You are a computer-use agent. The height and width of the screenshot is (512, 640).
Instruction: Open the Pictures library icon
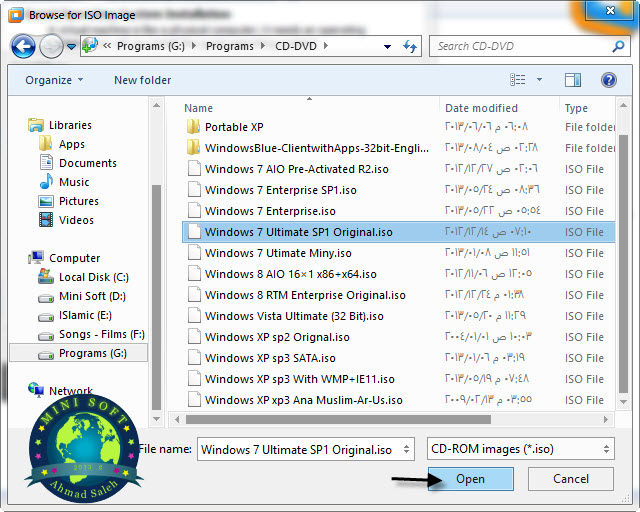click(46, 201)
